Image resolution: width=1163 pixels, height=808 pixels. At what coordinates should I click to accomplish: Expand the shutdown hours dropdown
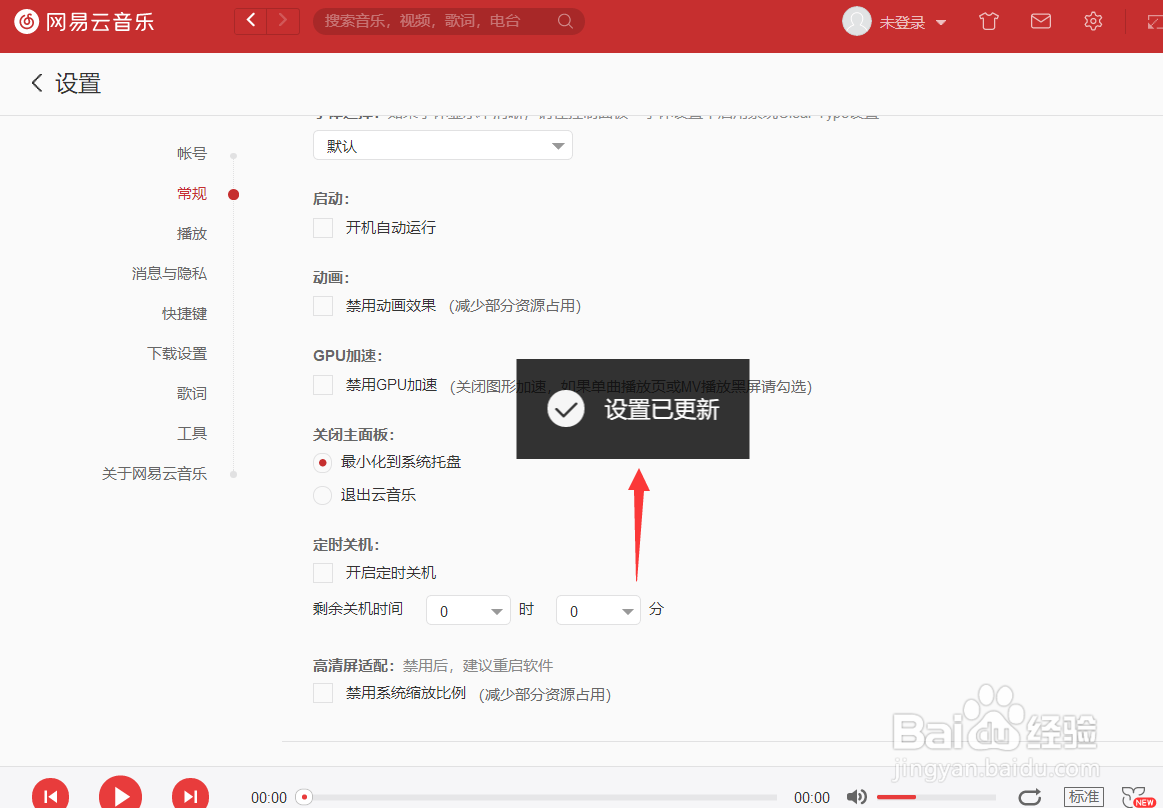click(x=467, y=610)
